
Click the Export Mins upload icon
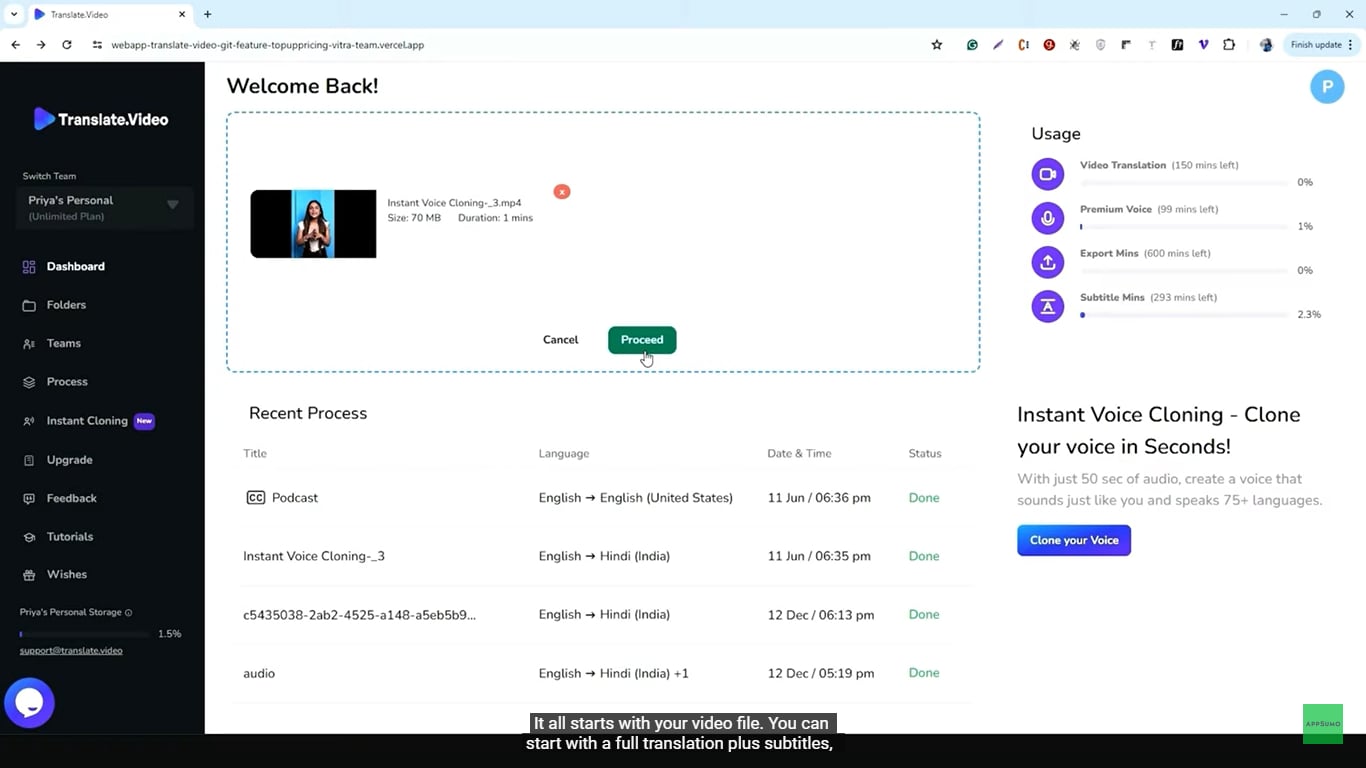coord(1047,262)
